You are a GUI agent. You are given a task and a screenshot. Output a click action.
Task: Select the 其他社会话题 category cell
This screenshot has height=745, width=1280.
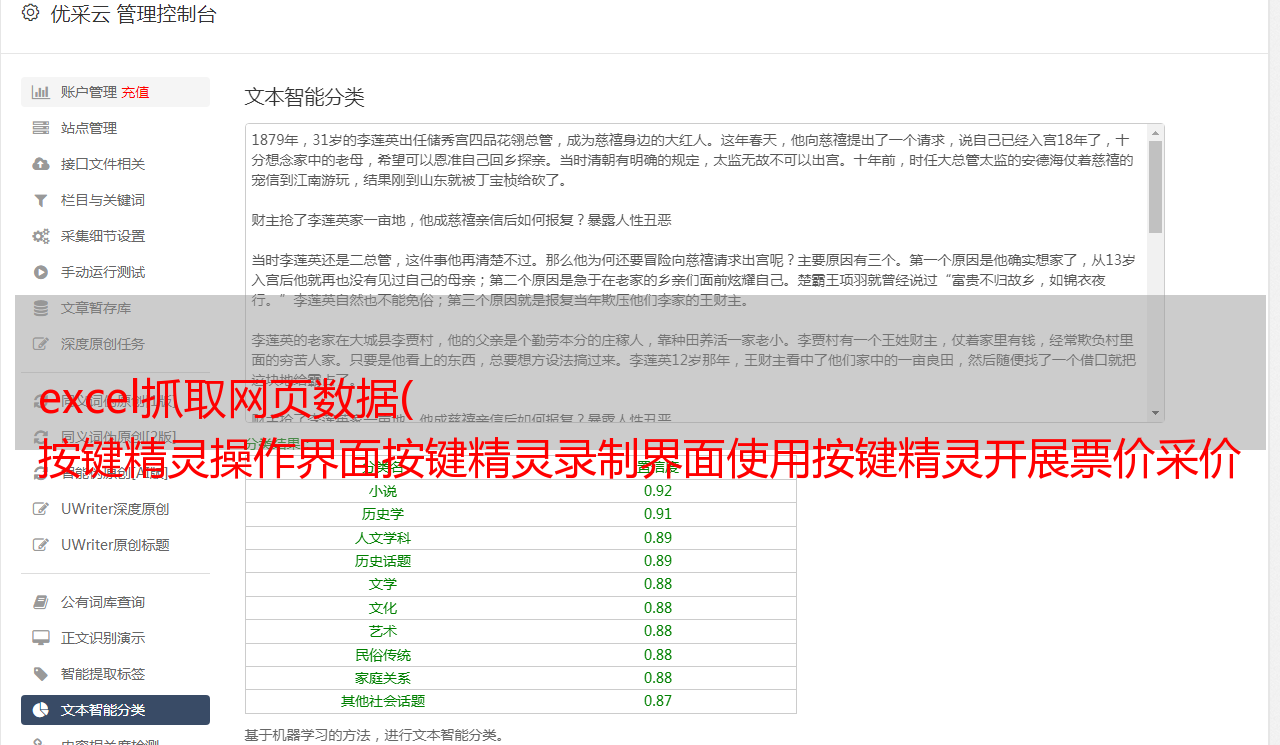(x=383, y=701)
